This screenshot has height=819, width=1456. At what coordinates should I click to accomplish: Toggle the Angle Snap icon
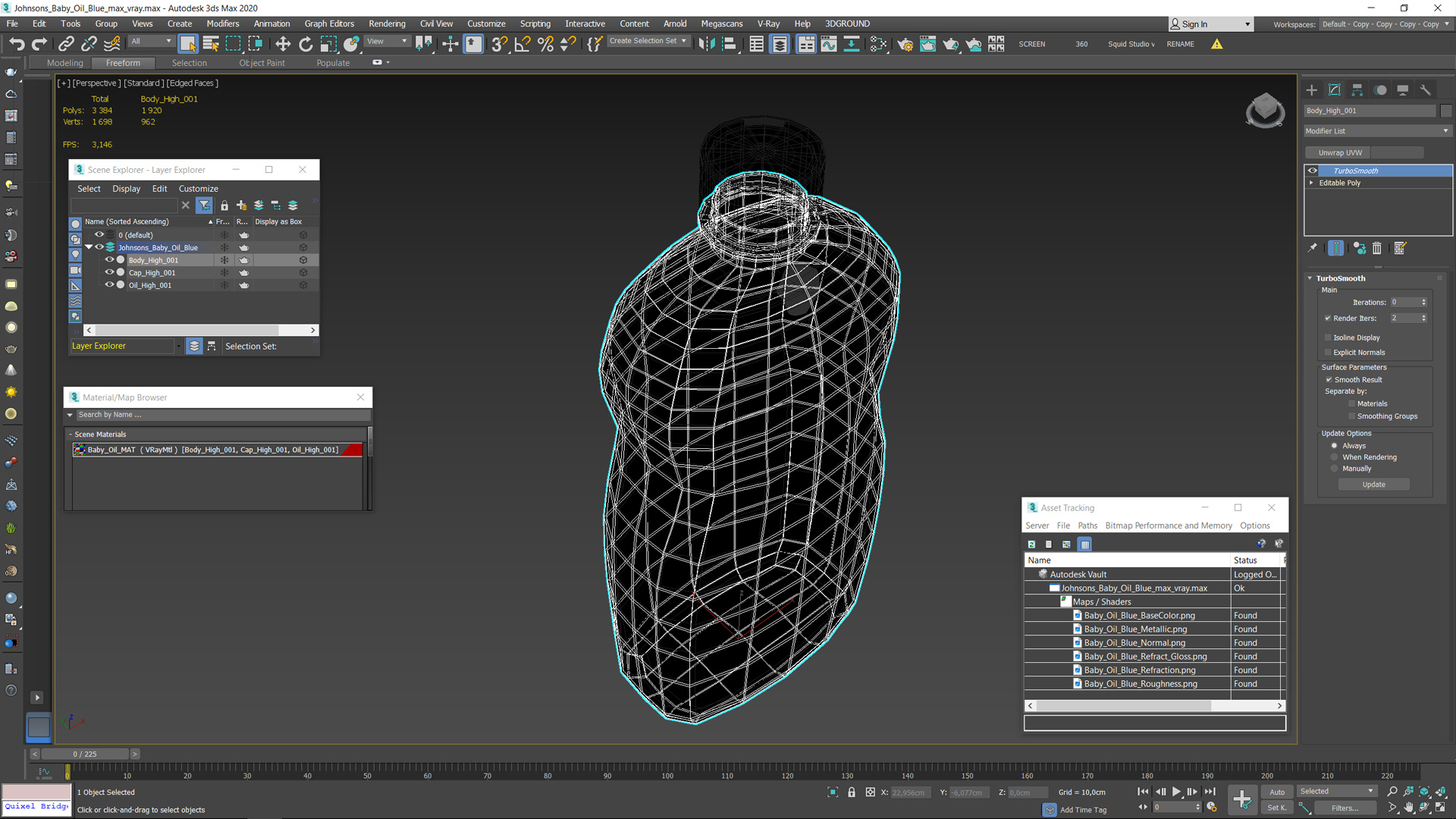[x=522, y=44]
